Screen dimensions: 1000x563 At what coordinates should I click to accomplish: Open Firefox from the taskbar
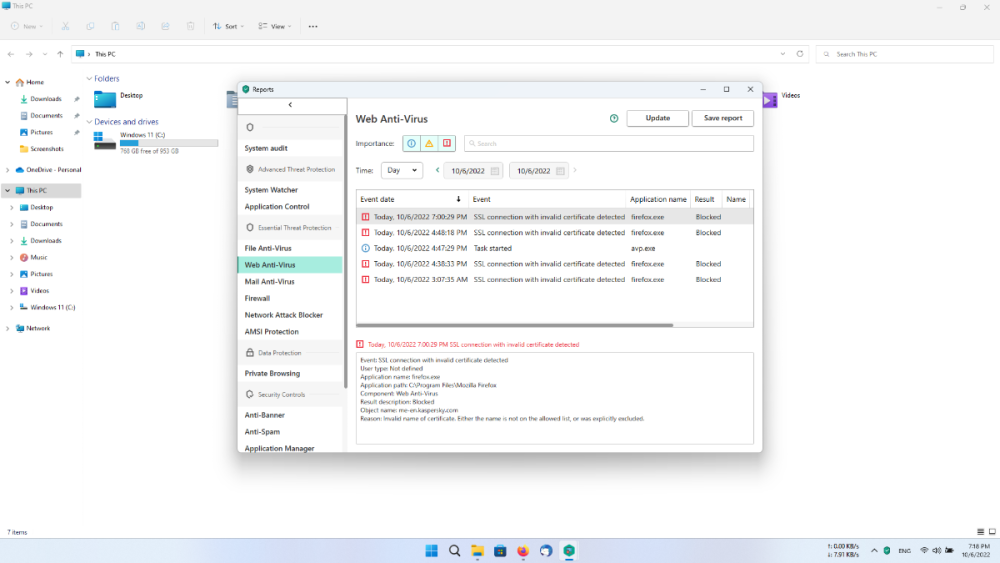[523, 551]
